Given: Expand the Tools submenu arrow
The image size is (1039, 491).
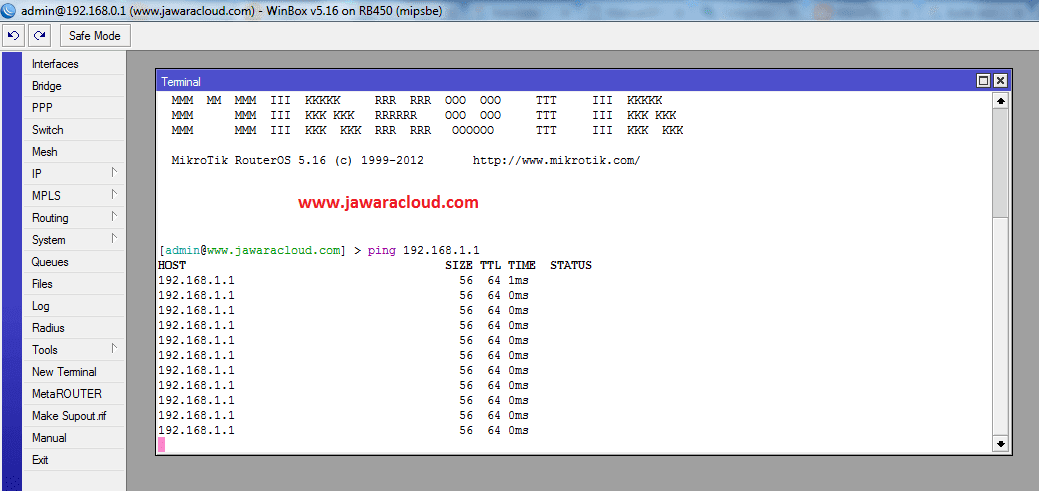Looking at the screenshot, I should coord(114,348).
